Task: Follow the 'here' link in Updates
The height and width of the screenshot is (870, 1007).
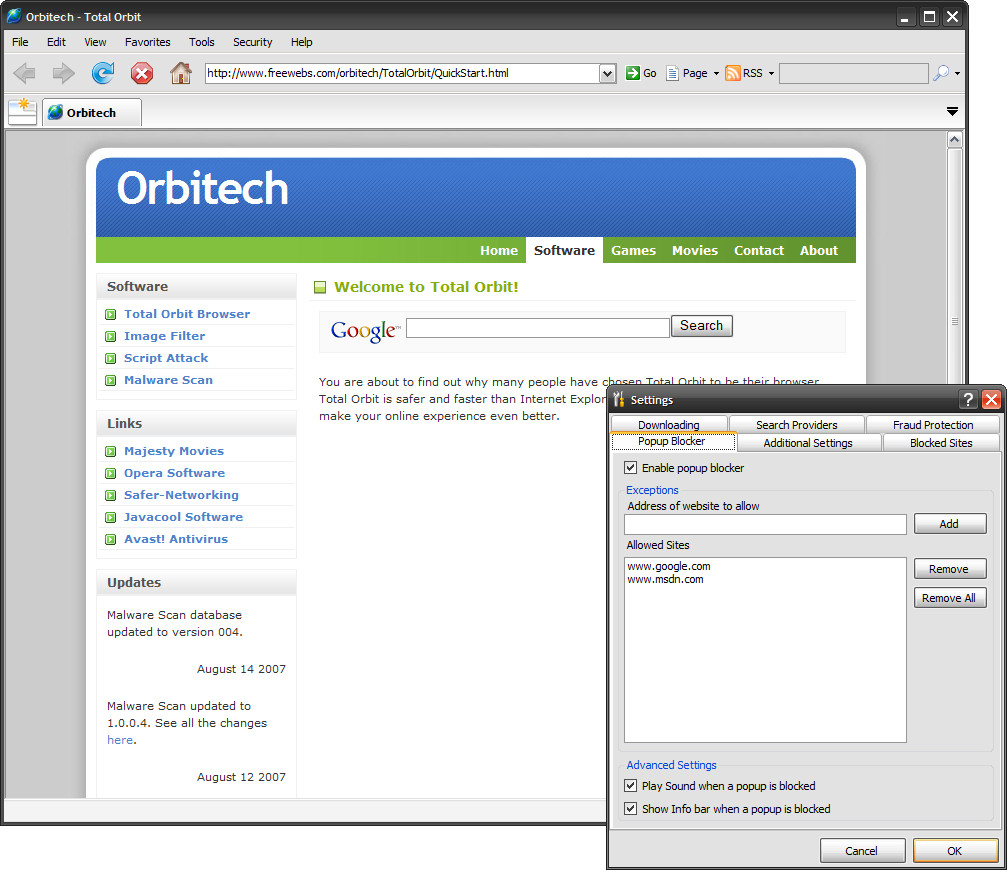Action: [120, 740]
